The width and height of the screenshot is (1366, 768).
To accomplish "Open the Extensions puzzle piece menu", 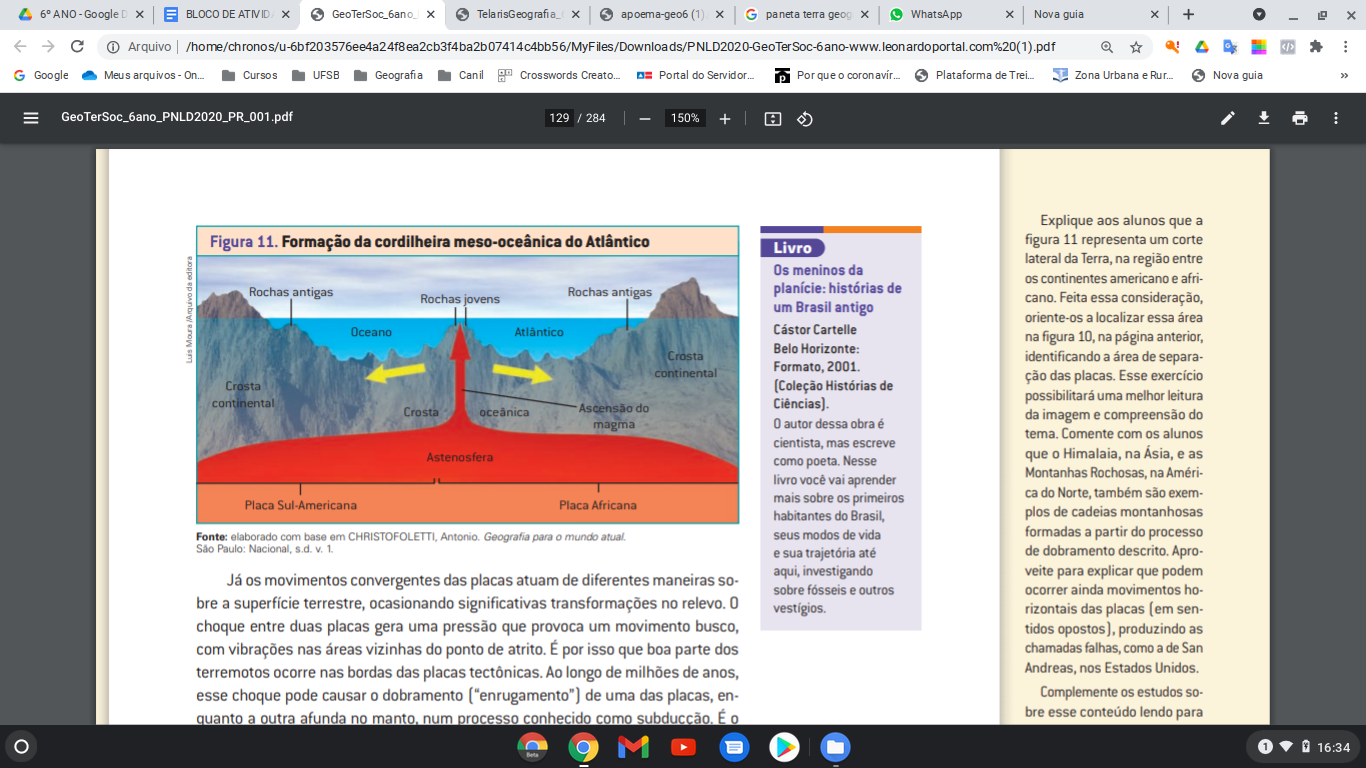I will point(1316,47).
